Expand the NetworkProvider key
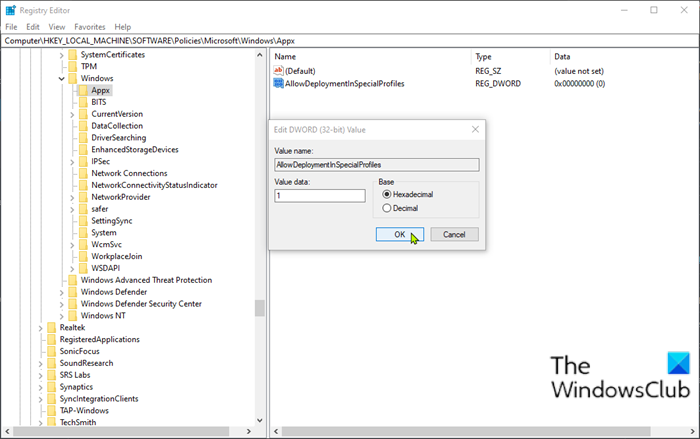Screen dimensions: 700x439 coord(72,197)
